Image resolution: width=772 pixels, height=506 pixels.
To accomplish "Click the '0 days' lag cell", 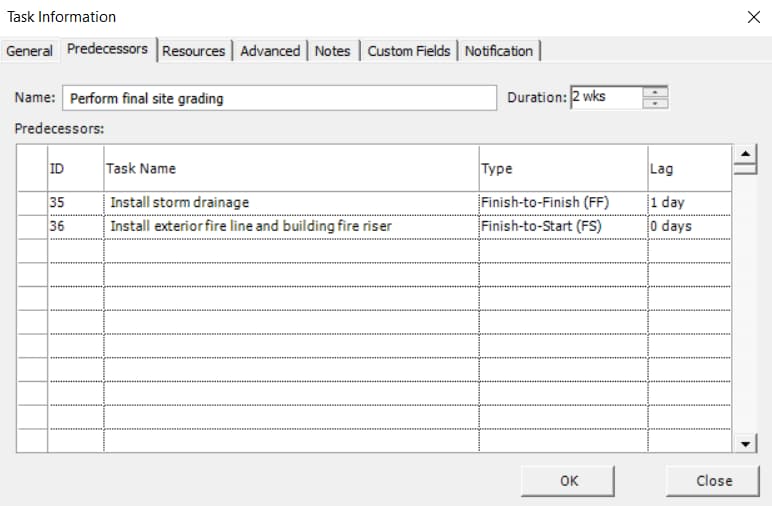I will point(689,226).
